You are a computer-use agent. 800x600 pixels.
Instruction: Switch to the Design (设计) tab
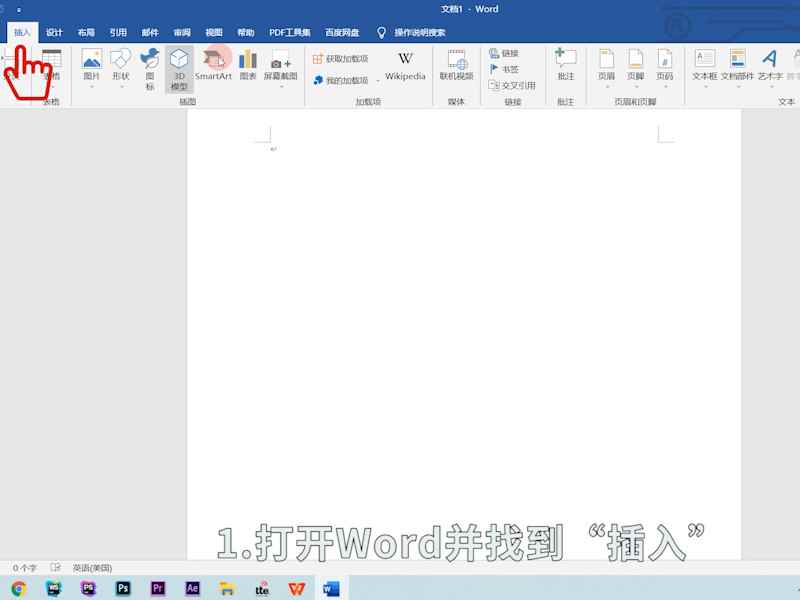54,32
